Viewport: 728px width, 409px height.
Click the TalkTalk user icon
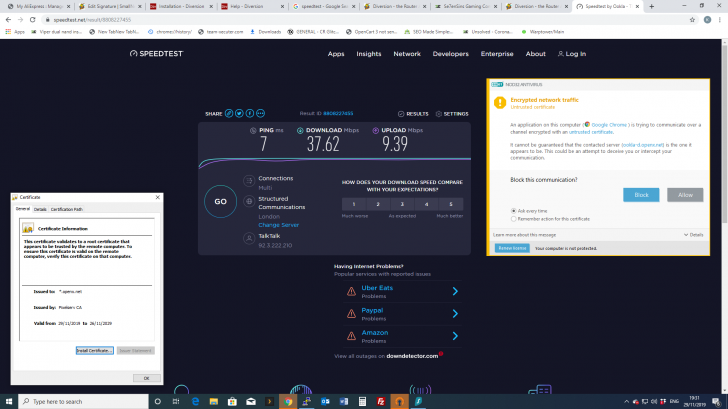249,238
